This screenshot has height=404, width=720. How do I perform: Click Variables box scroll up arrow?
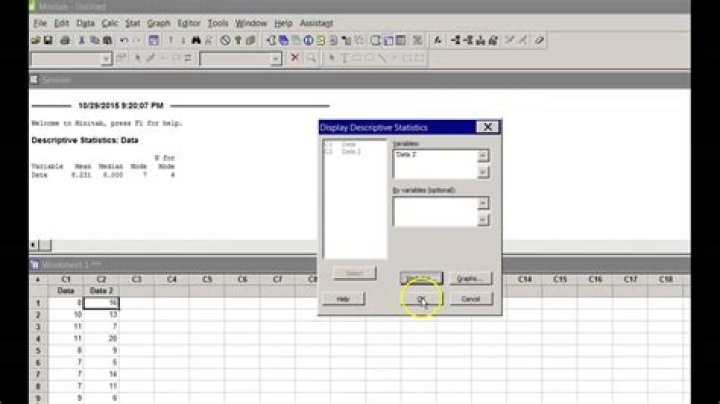point(483,156)
